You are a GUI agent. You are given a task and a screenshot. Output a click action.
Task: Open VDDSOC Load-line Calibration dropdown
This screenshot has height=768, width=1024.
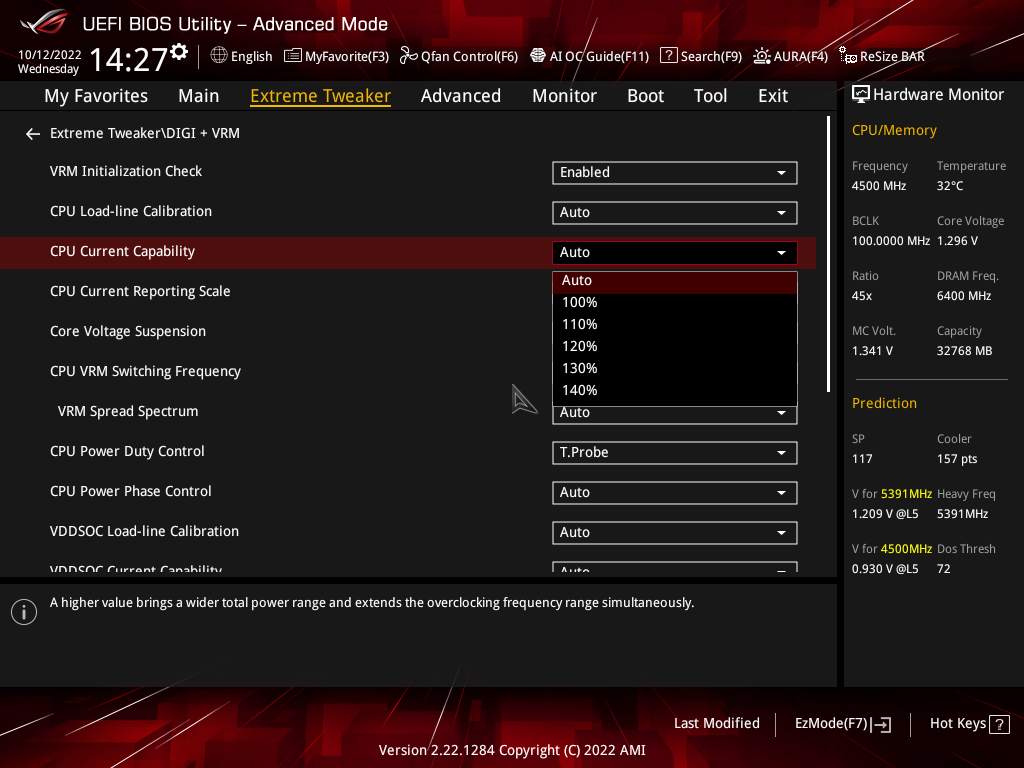675,533
